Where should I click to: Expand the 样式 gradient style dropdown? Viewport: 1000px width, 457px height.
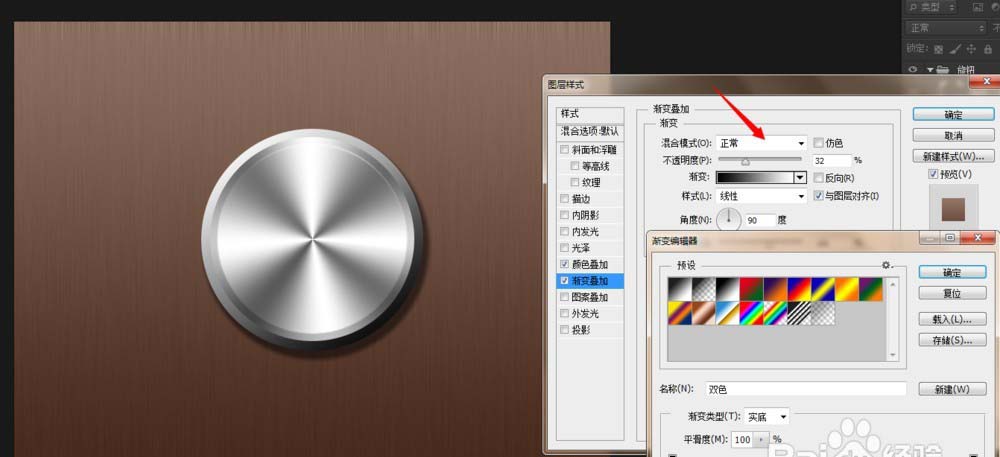(x=761, y=196)
